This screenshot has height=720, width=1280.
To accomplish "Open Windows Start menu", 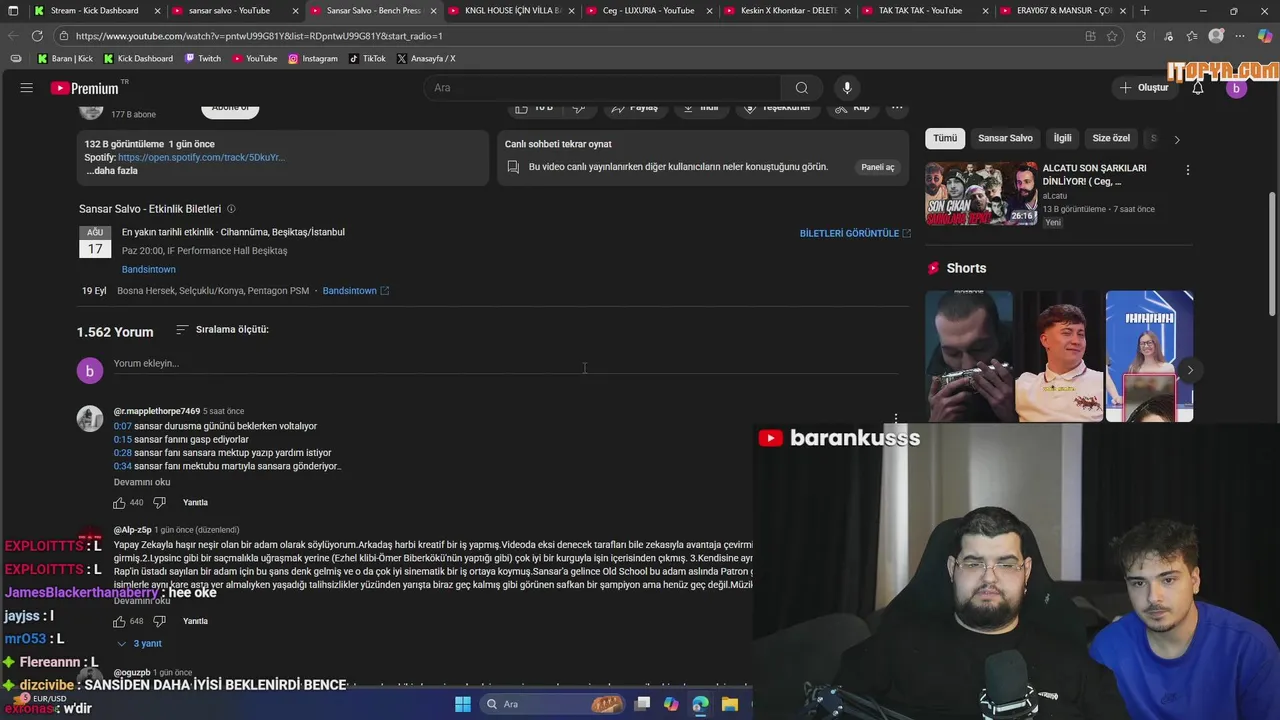I will tap(463, 704).
